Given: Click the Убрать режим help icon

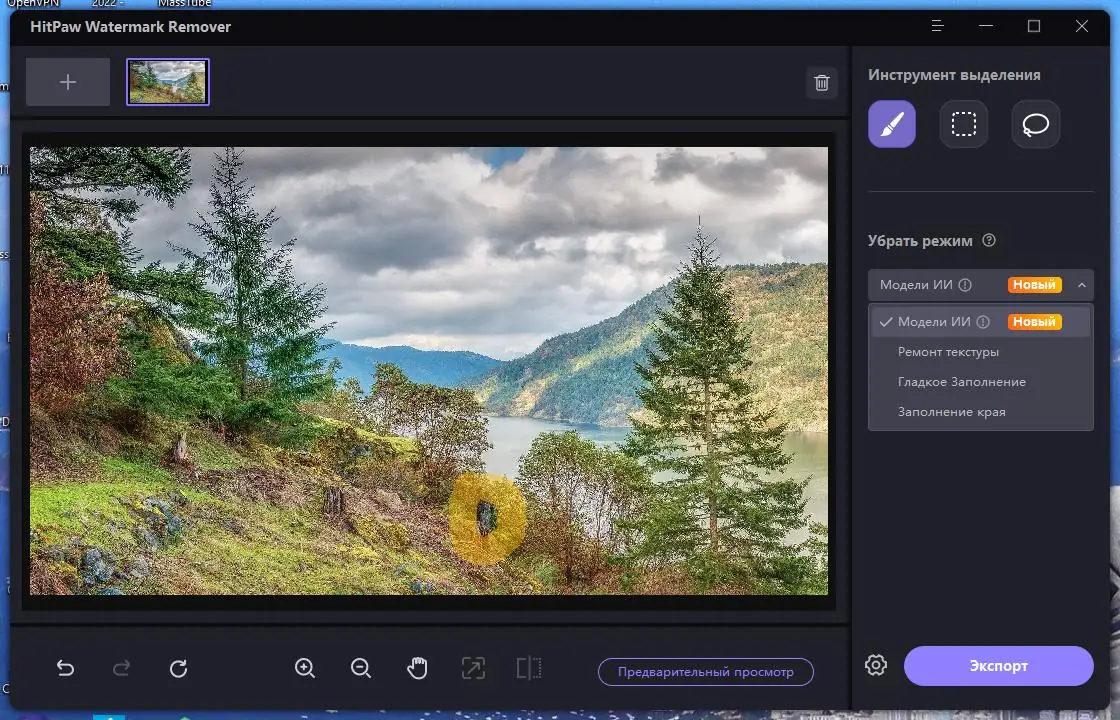Looking at the screenshot, I should (989, 240).
